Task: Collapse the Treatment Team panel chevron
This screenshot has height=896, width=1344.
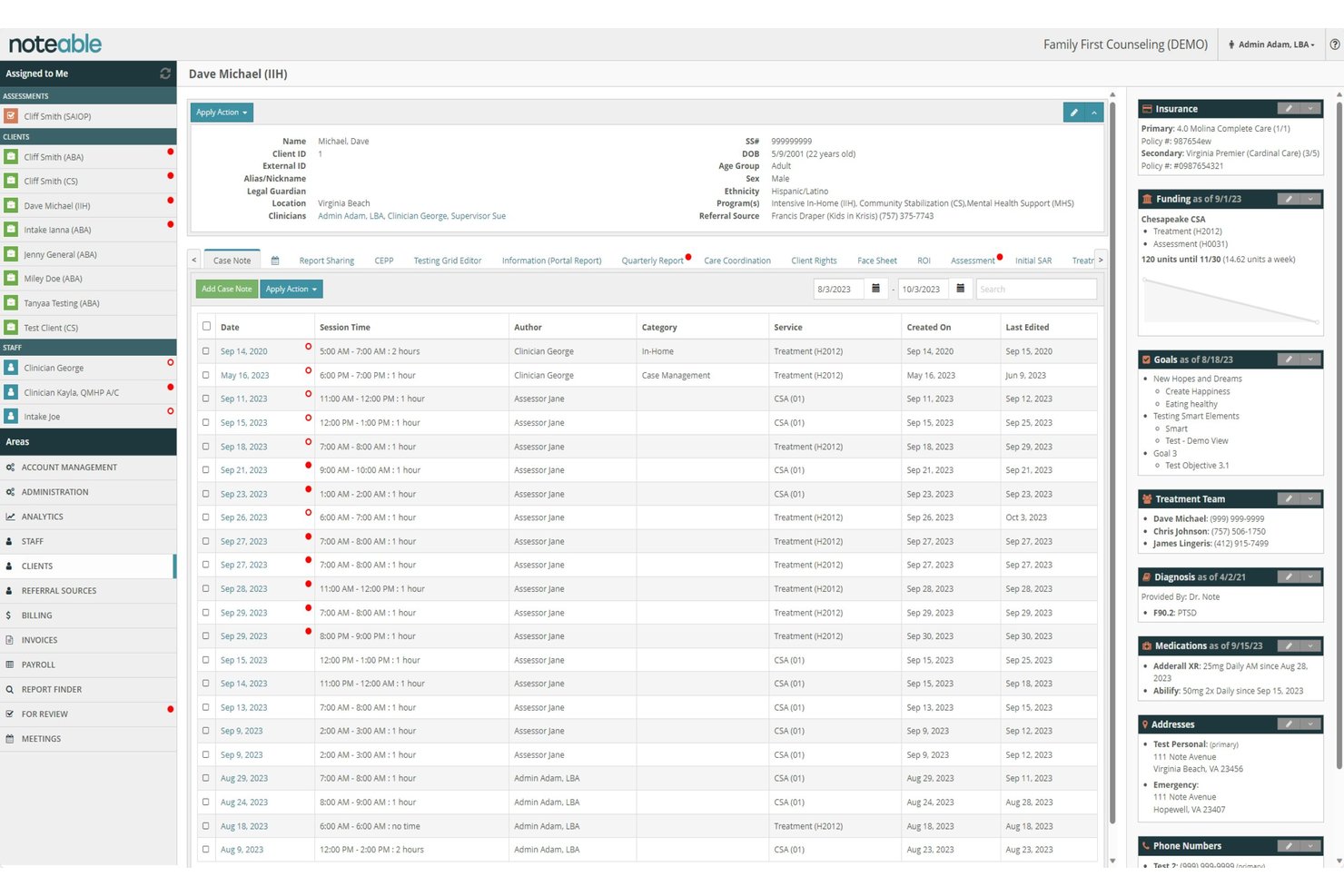Action: [x=1310, y=499]
